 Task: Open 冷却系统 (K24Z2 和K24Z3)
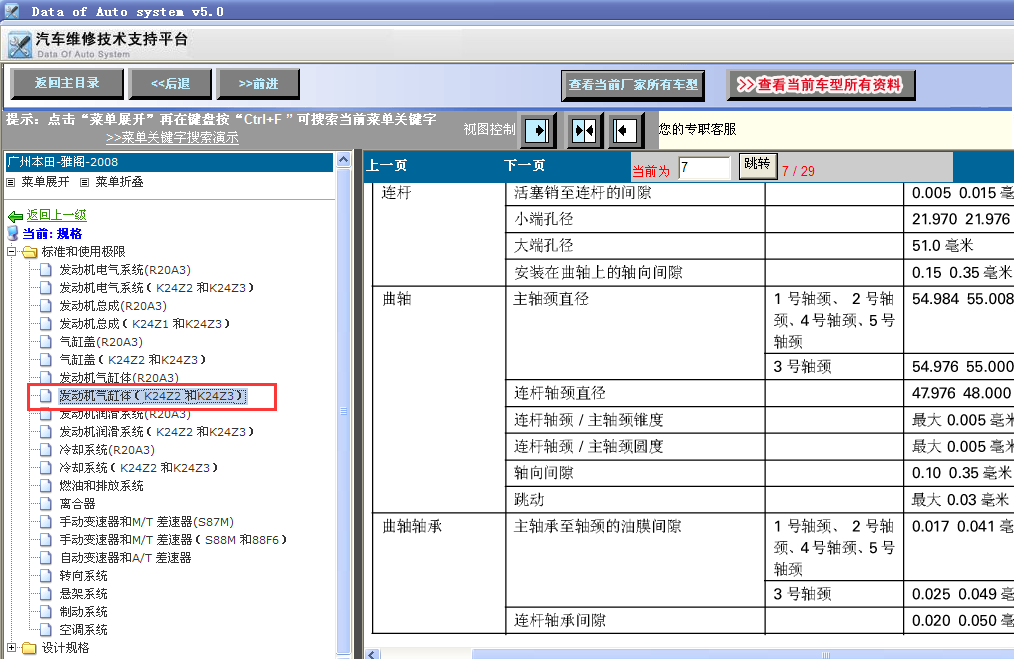click(138, 468)
